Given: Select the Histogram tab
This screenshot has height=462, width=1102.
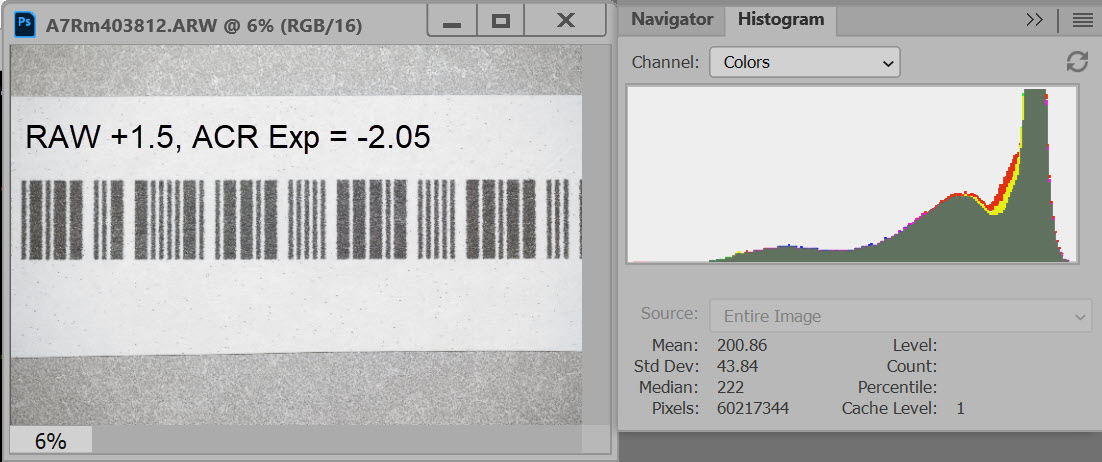Looking at the screenshot, I should point(781,19).
